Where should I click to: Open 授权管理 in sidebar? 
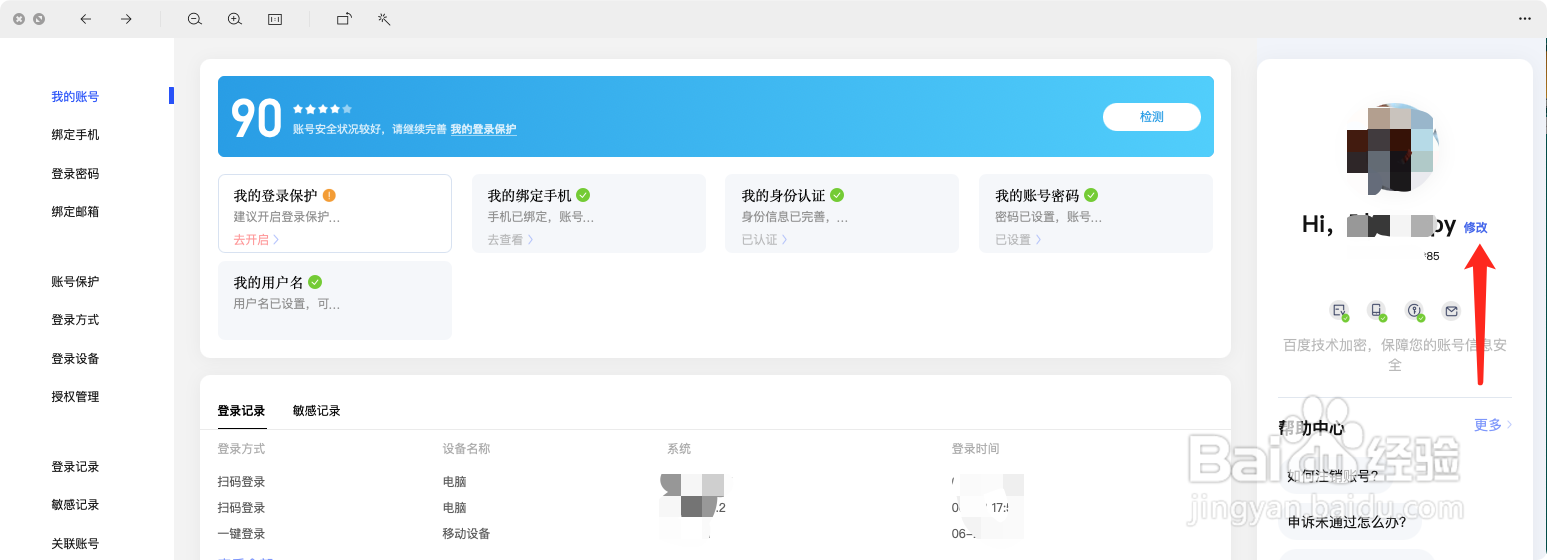pyautogui.click(x=75, y=397)
